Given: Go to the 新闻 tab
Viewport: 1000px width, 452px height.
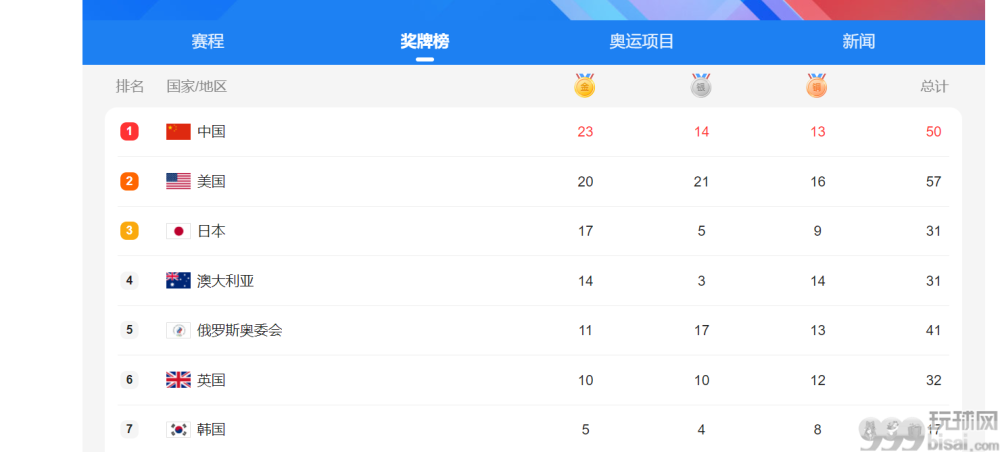Looking at the screenshot, I should point(858,41).
